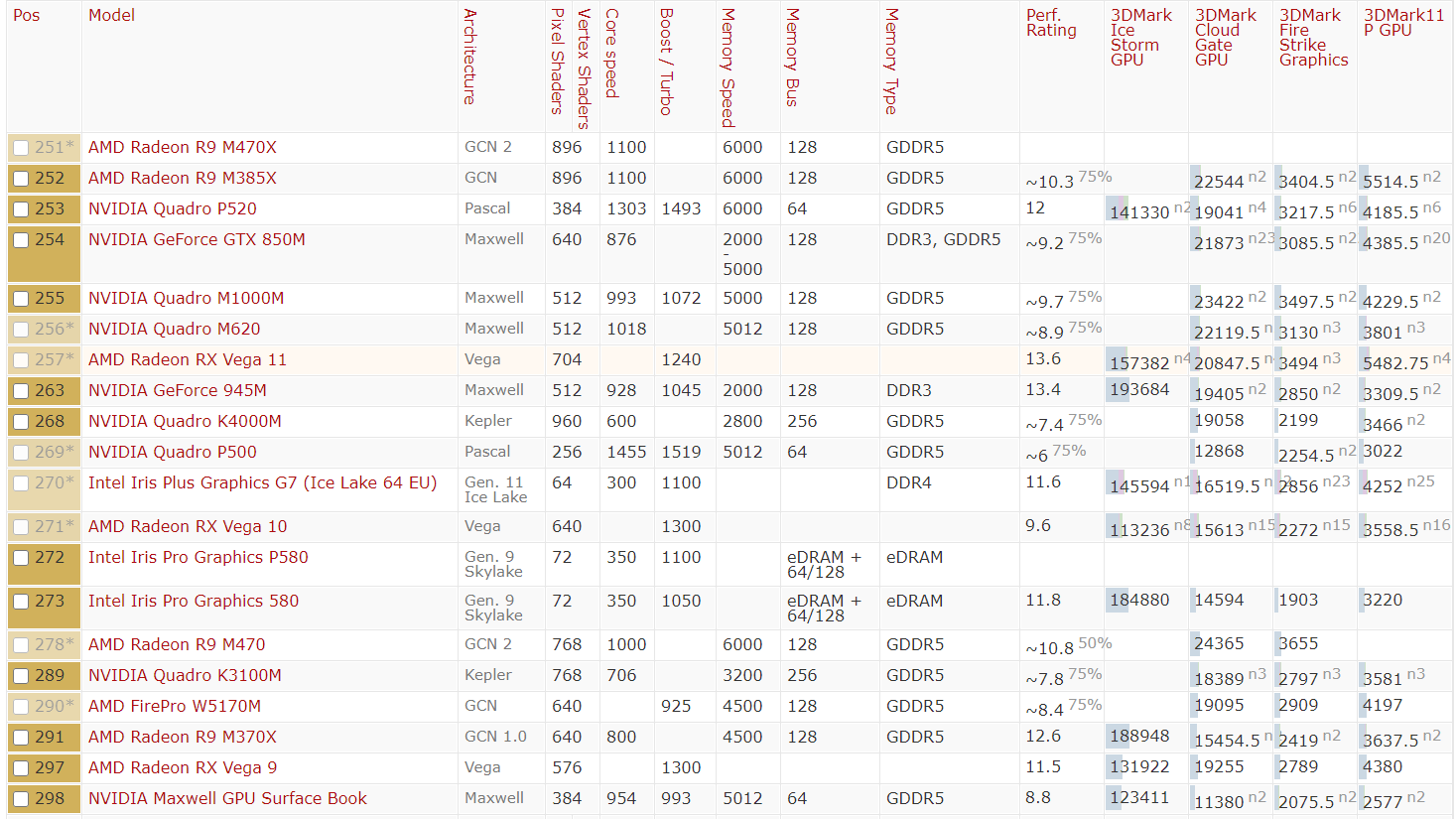Click Ice Storm score 193684
Viewport: 1456px width, 819px height.
[x=1139, y=390]
